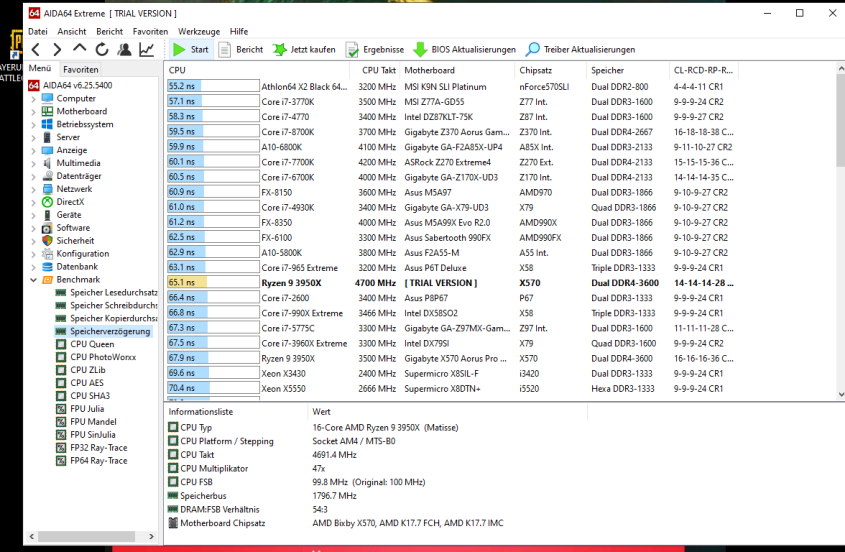Open the Hilfe menu
Viewport: 845px width, 552px height.
point(239,31)
